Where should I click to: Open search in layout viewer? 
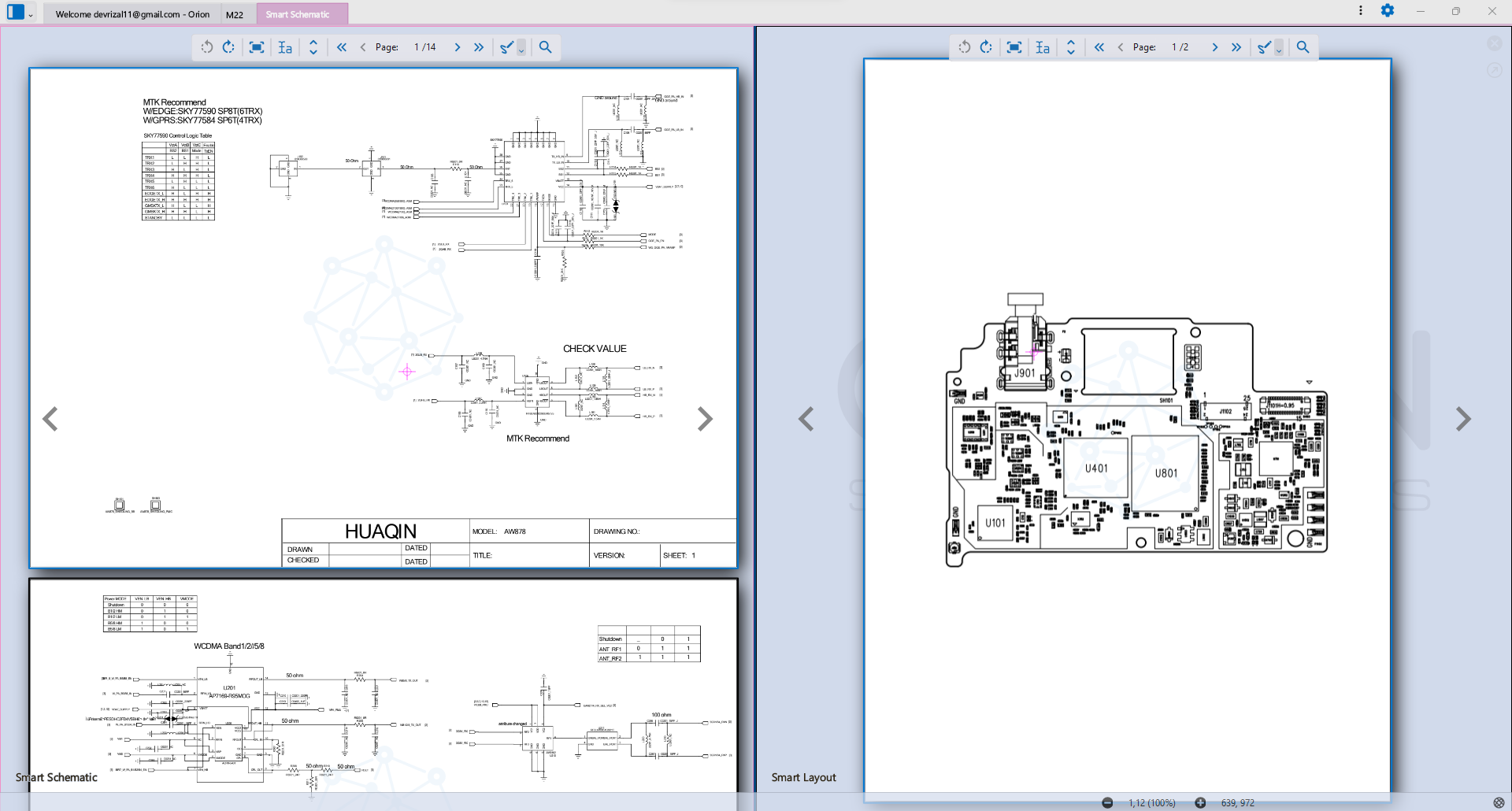click(x=1303, y=47)
